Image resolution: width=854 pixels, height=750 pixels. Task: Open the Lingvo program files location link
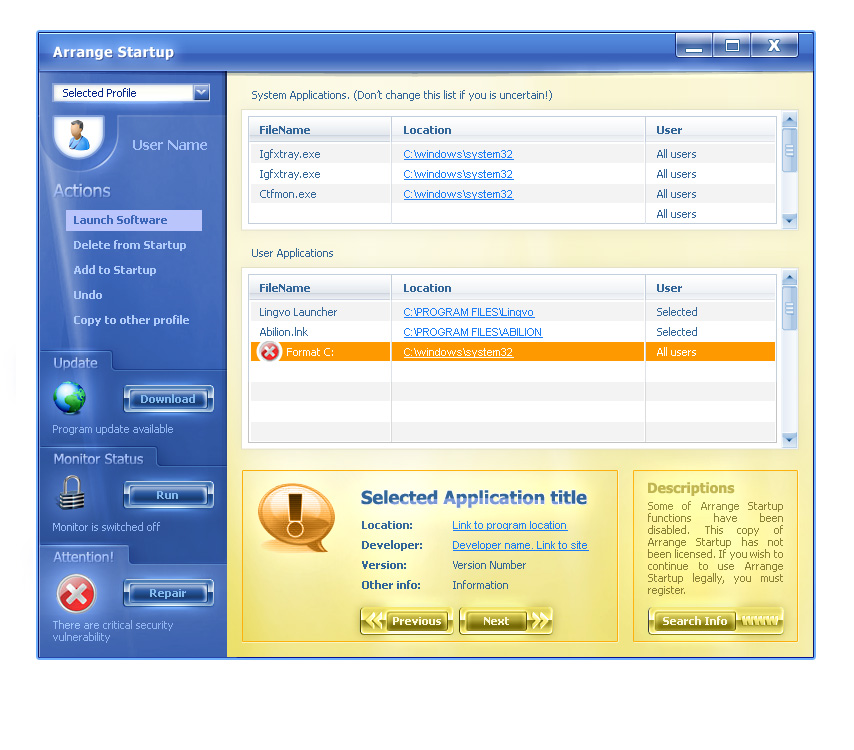[x=468, y=311]
